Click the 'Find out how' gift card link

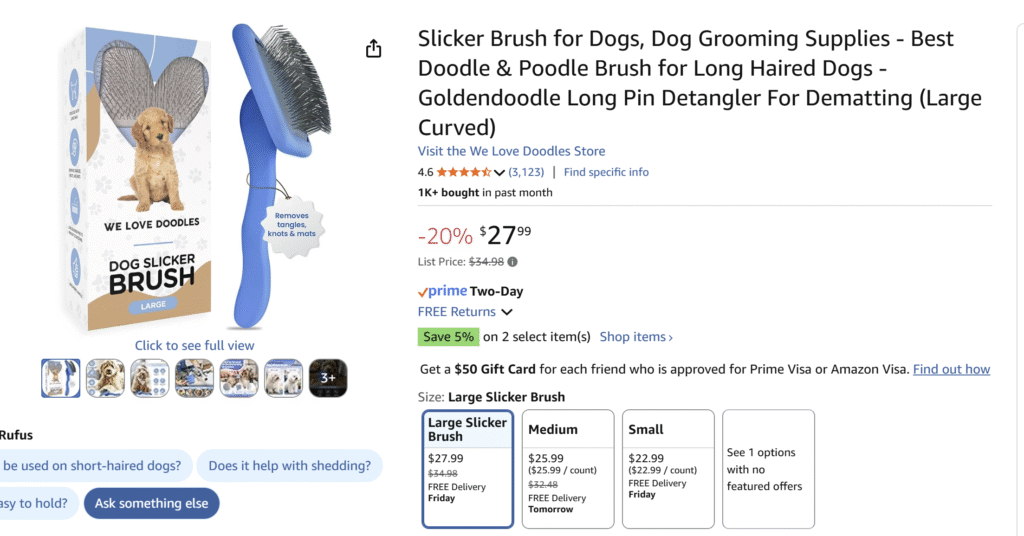click(951, 369)
